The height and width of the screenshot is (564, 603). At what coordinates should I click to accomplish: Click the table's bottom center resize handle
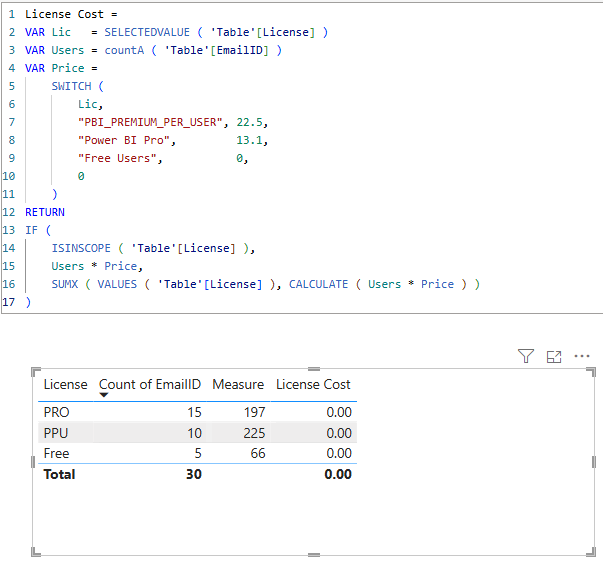tap(314, 554)
